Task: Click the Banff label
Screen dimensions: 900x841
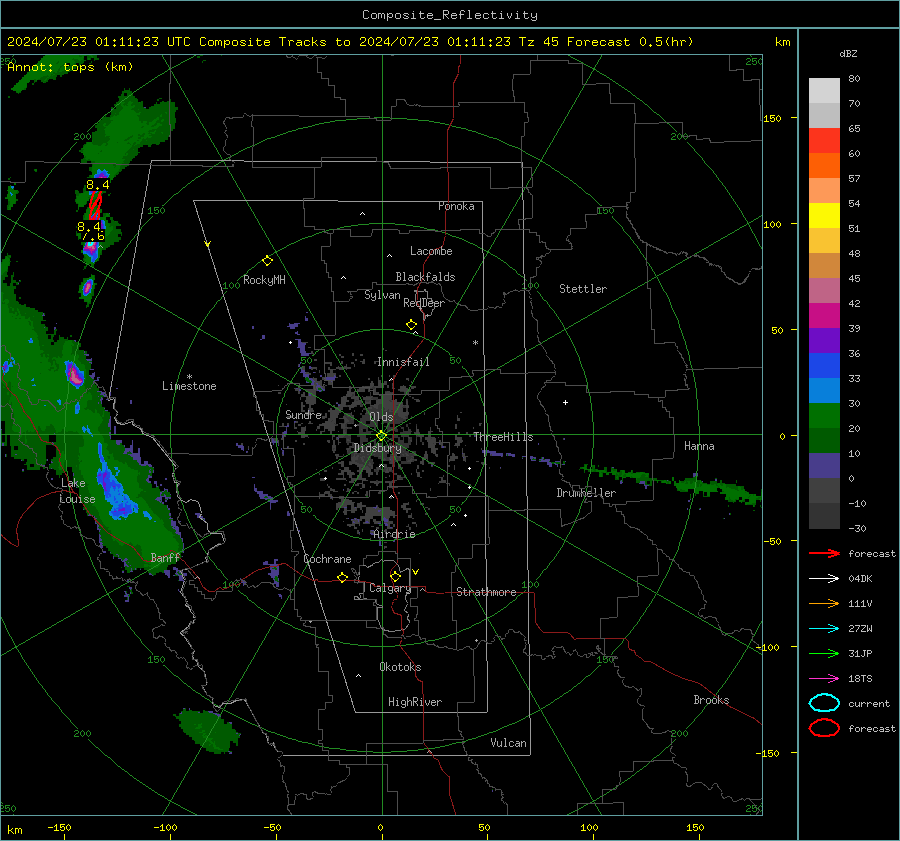Action: tap(165, 558)
